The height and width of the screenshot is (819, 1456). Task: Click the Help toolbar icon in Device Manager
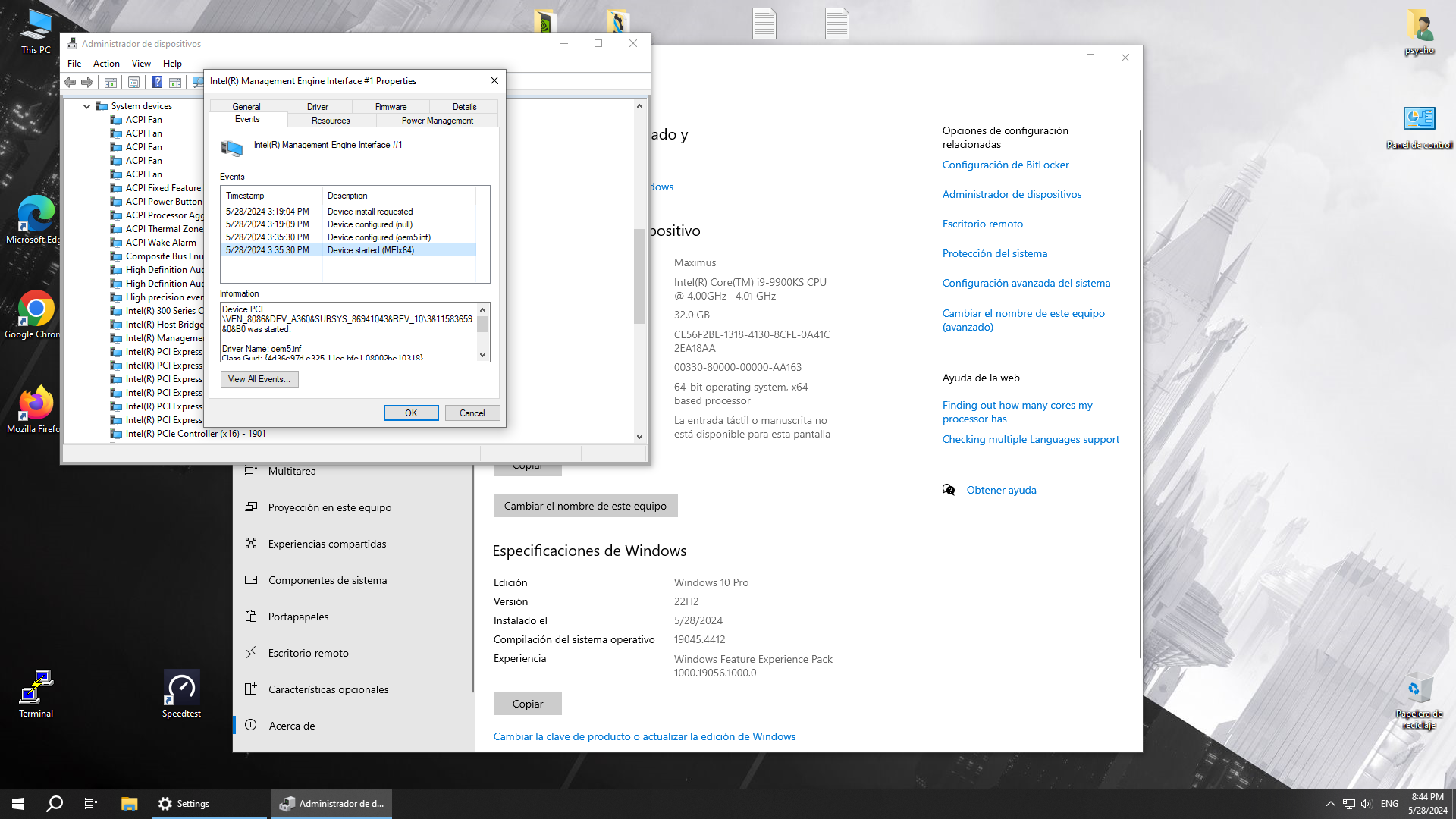(x=157, y=82)
